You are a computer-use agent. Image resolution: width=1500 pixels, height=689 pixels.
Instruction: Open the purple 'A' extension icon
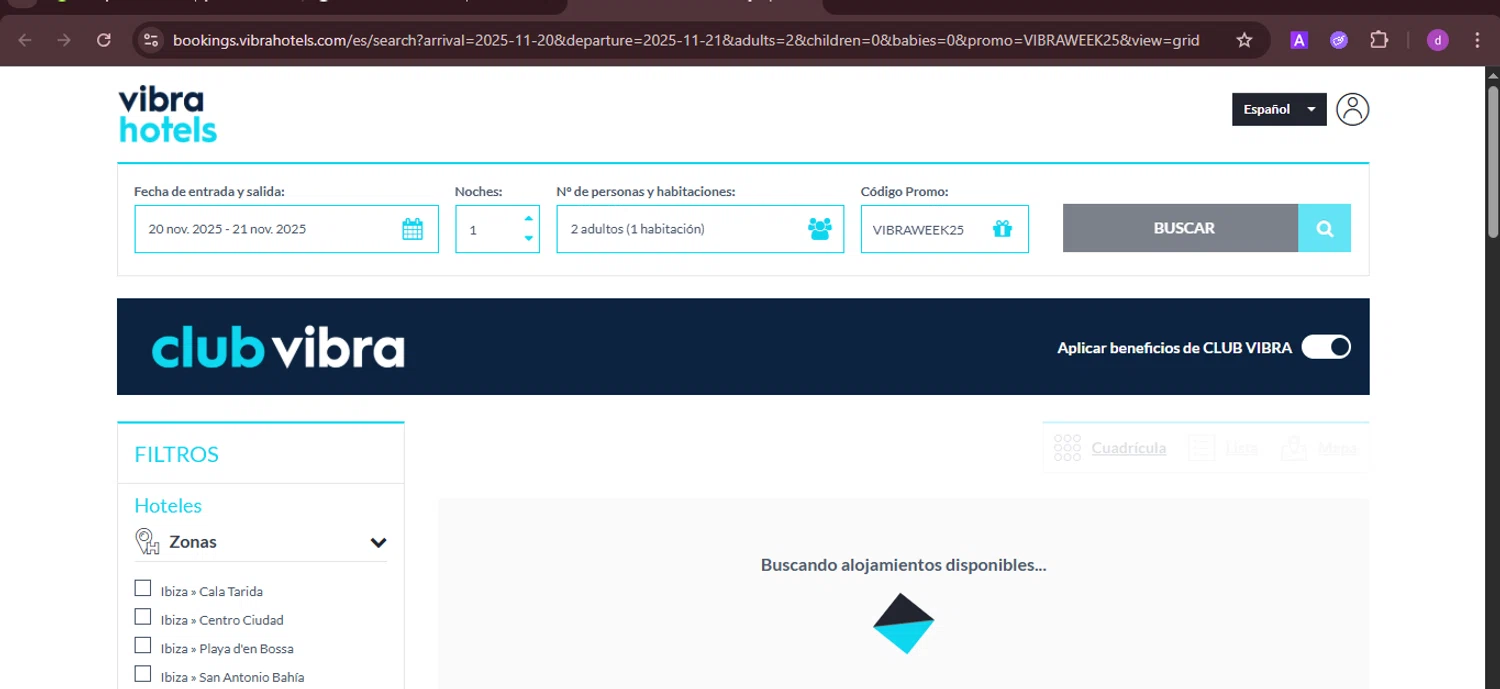point(1299,40)
